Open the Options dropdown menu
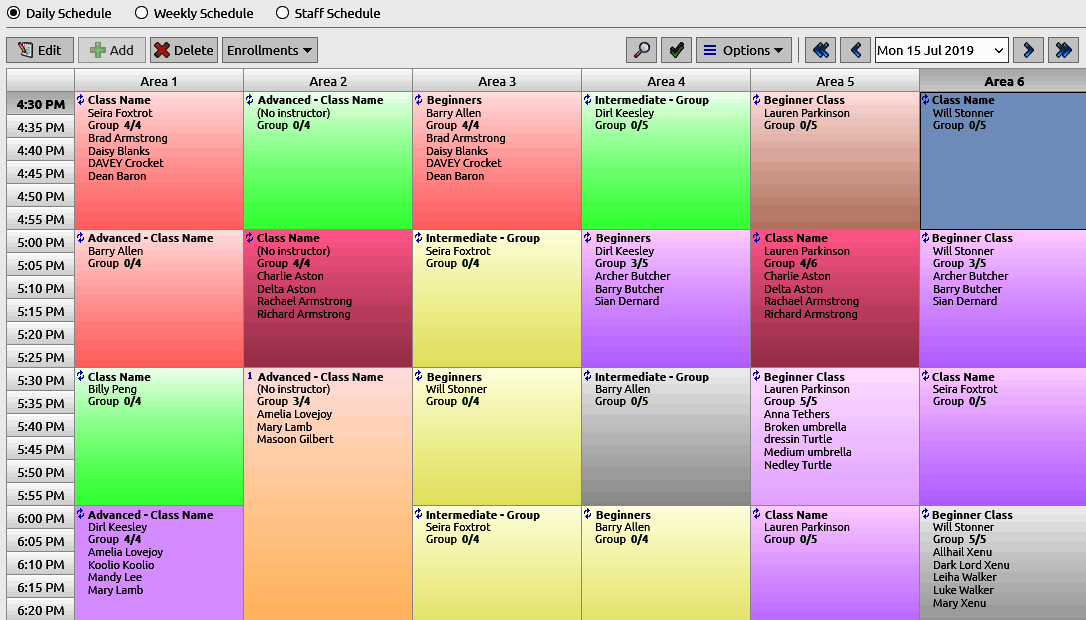The image size is (1086, 620). [x=743, y=50]
